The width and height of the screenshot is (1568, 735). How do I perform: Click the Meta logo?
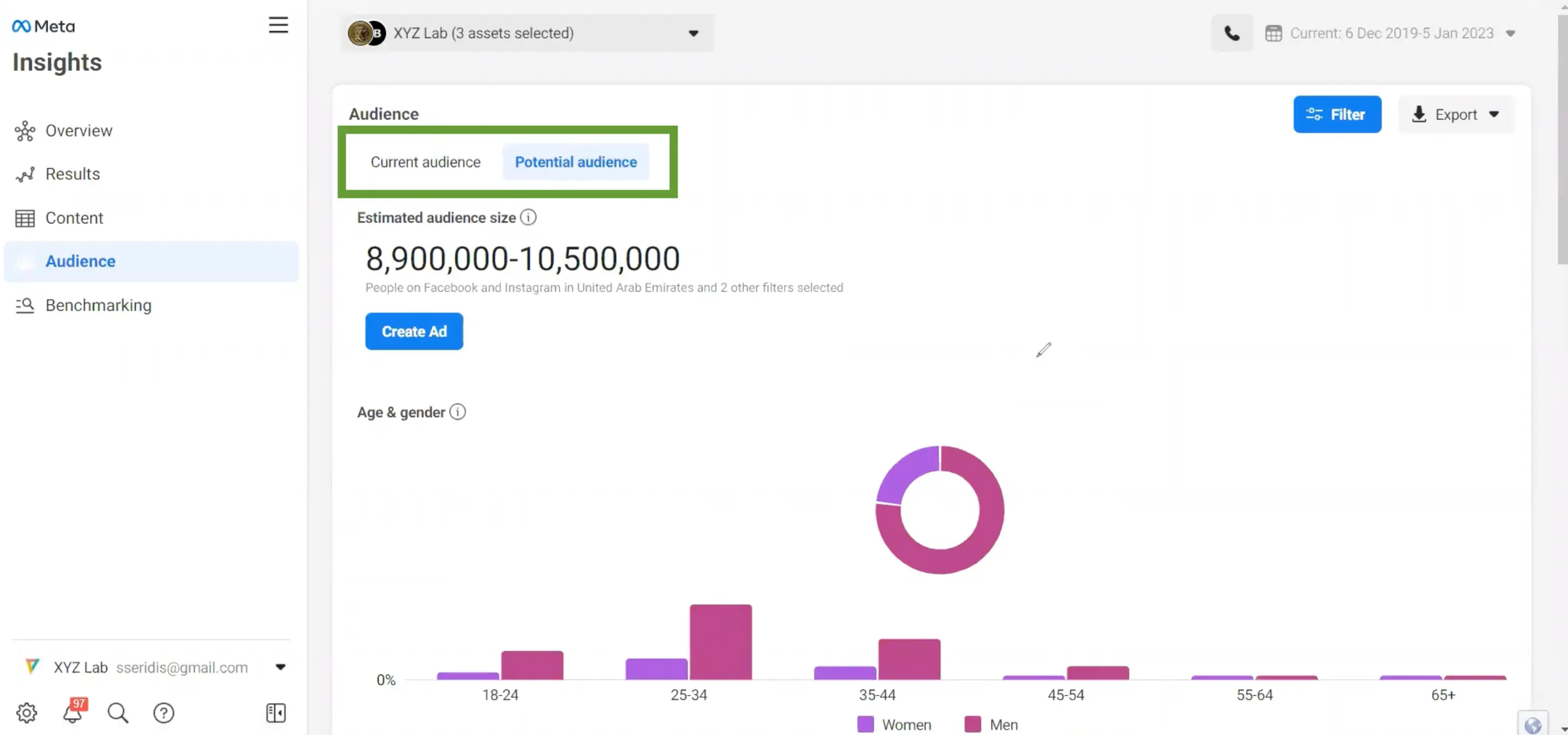(43, 26)
